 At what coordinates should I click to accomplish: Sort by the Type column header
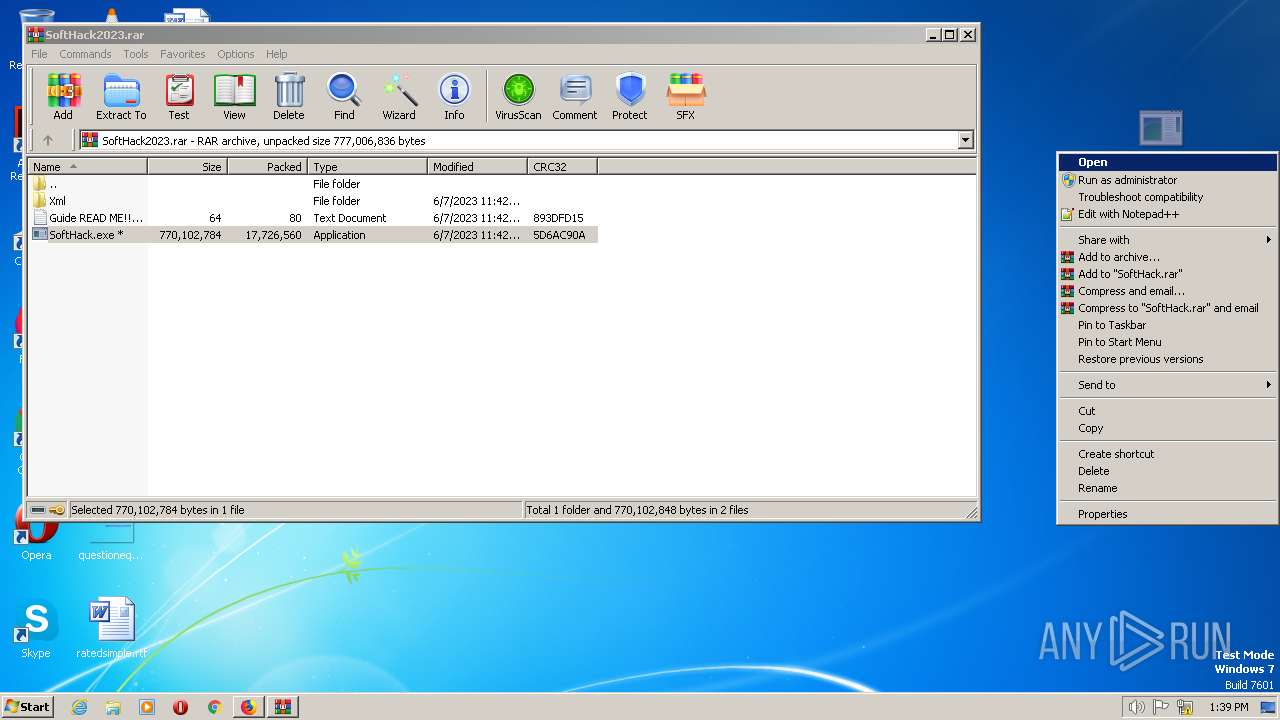click(368, 167)
